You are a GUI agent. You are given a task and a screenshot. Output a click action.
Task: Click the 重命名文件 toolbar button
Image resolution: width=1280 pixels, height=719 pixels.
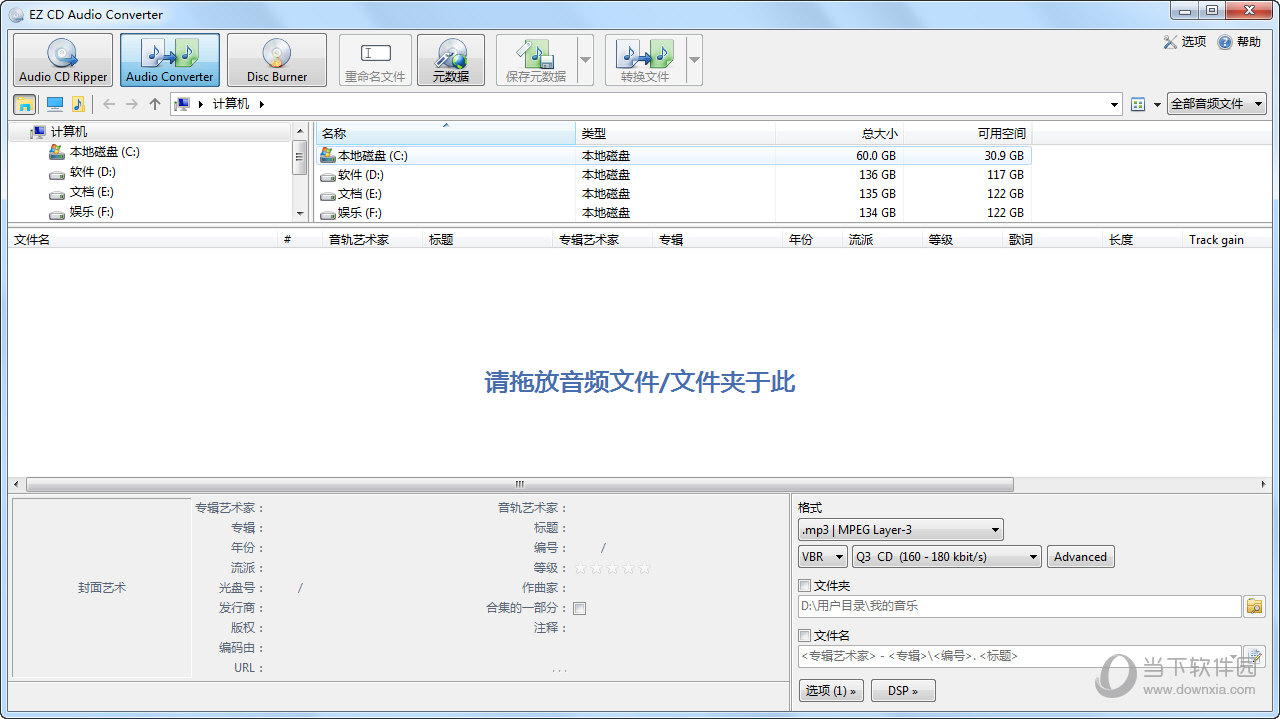point(375,60)
